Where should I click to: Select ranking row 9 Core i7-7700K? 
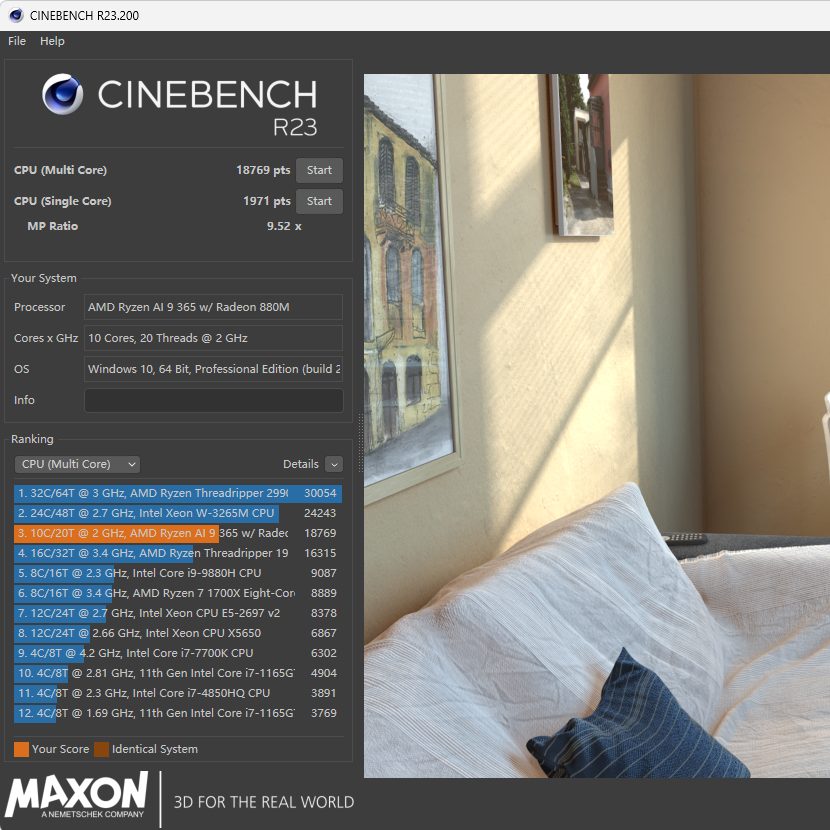178,653
